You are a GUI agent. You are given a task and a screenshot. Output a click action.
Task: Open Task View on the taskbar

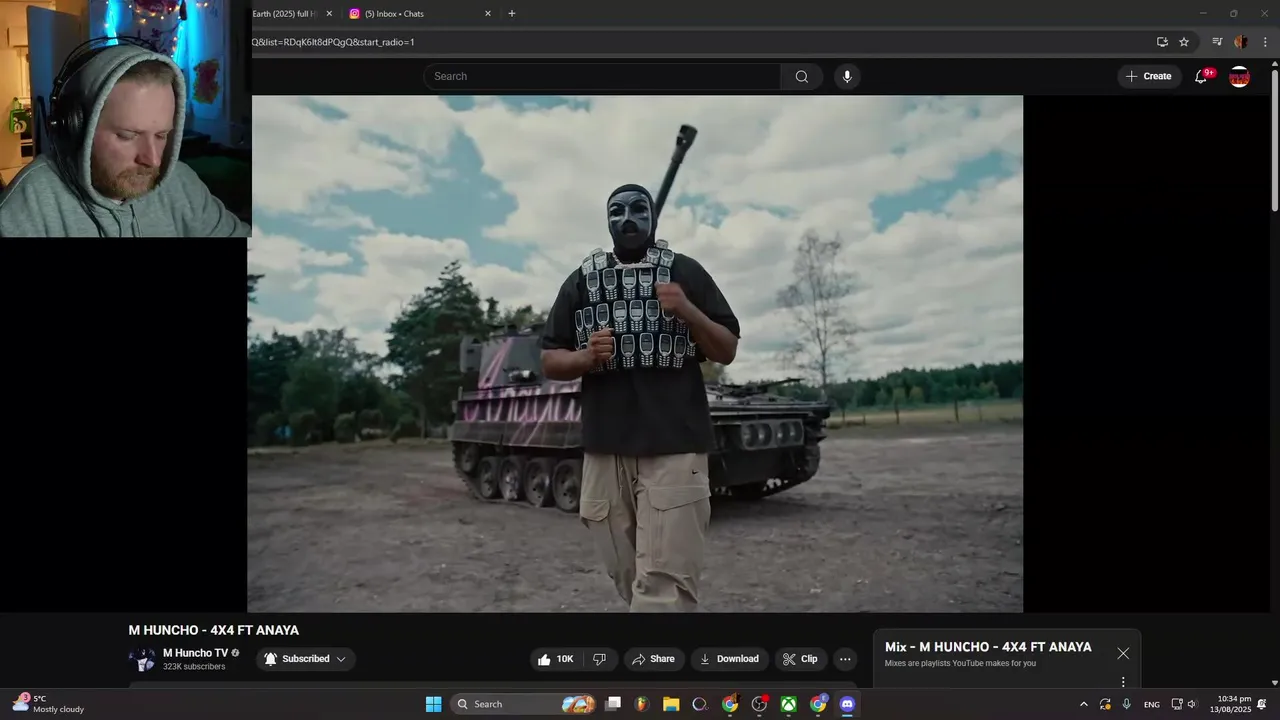pyautogui.click(x=613, y=704)
